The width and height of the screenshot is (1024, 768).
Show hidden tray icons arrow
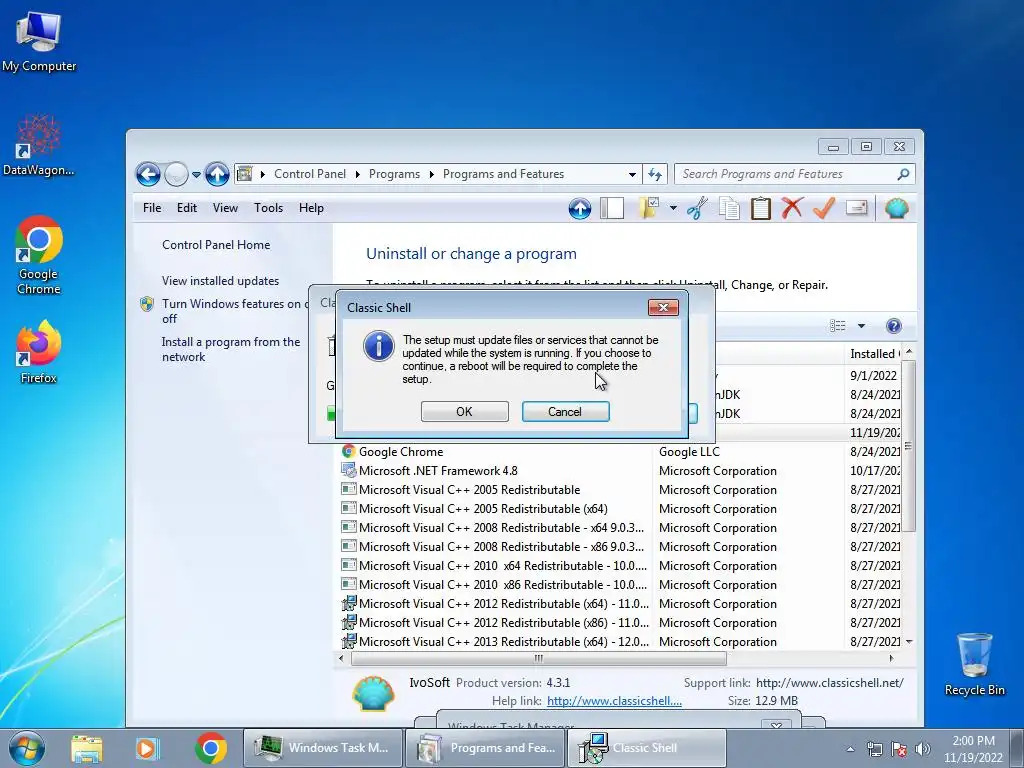click(x=850, y=749)
